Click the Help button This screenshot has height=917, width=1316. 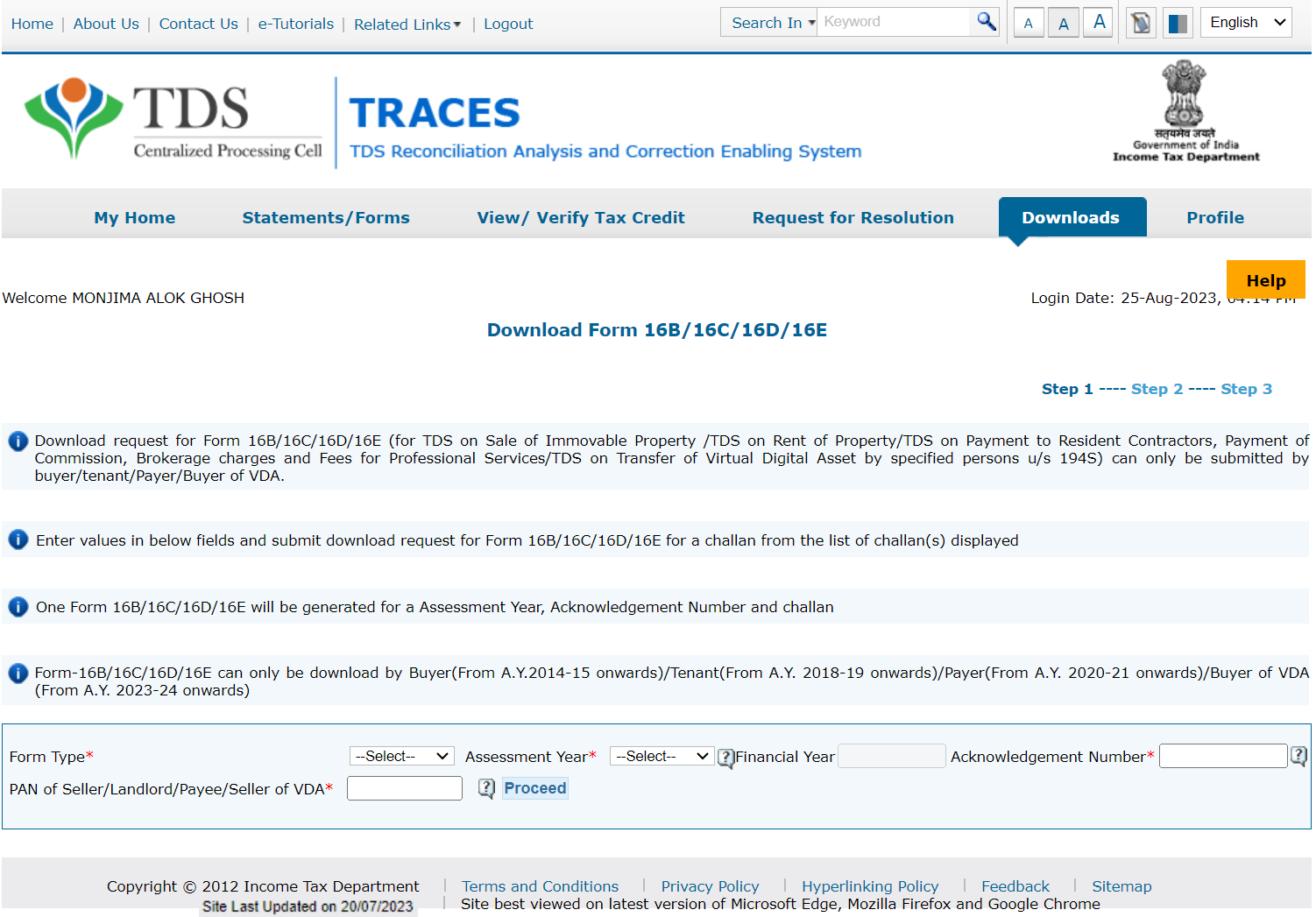pyautogui.click(x=1266, y=279)
